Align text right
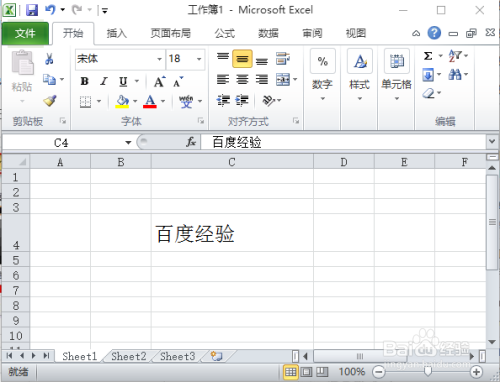The width and height of the screenshot is (500, 382). coord(262,80)
